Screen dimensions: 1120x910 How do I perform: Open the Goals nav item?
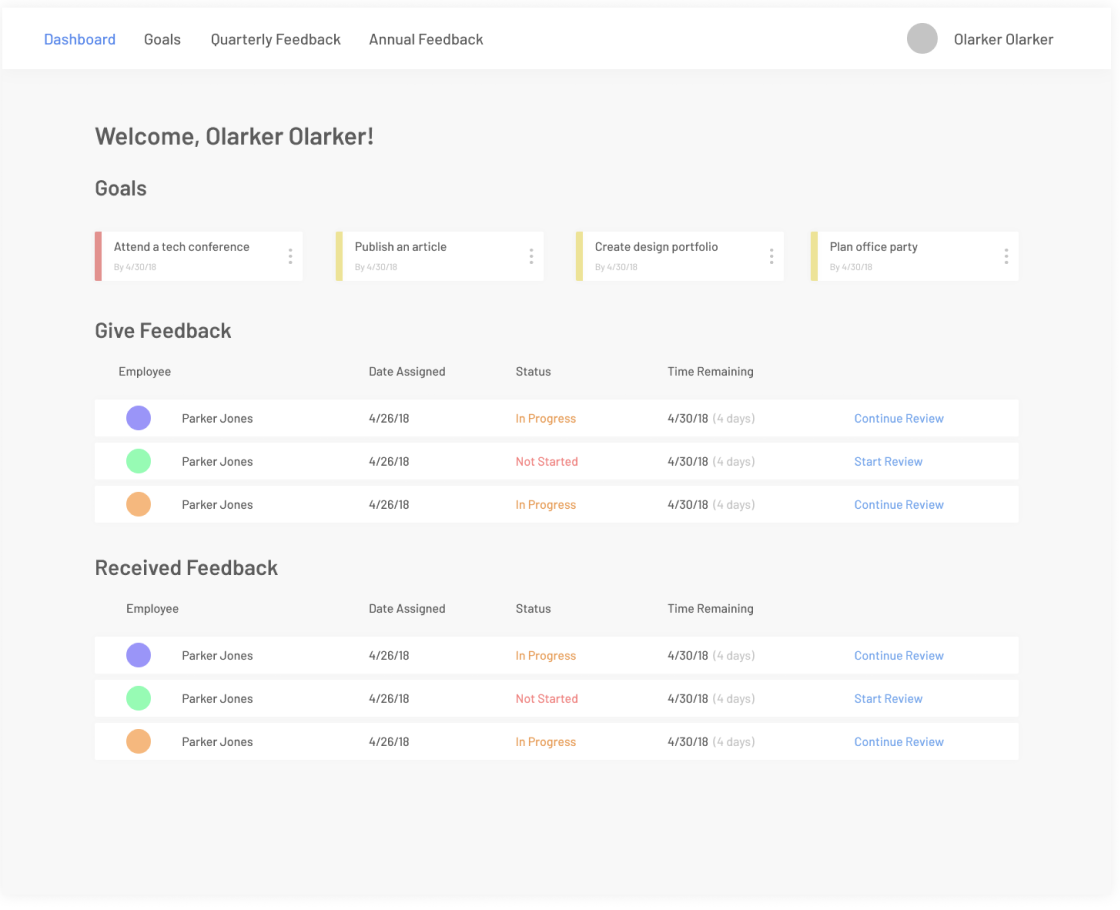click(162, 39)
